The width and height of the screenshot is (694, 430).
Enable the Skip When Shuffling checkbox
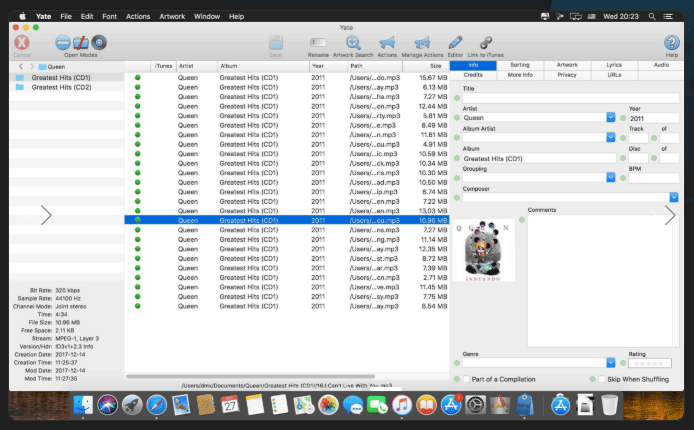pos(602,379)
